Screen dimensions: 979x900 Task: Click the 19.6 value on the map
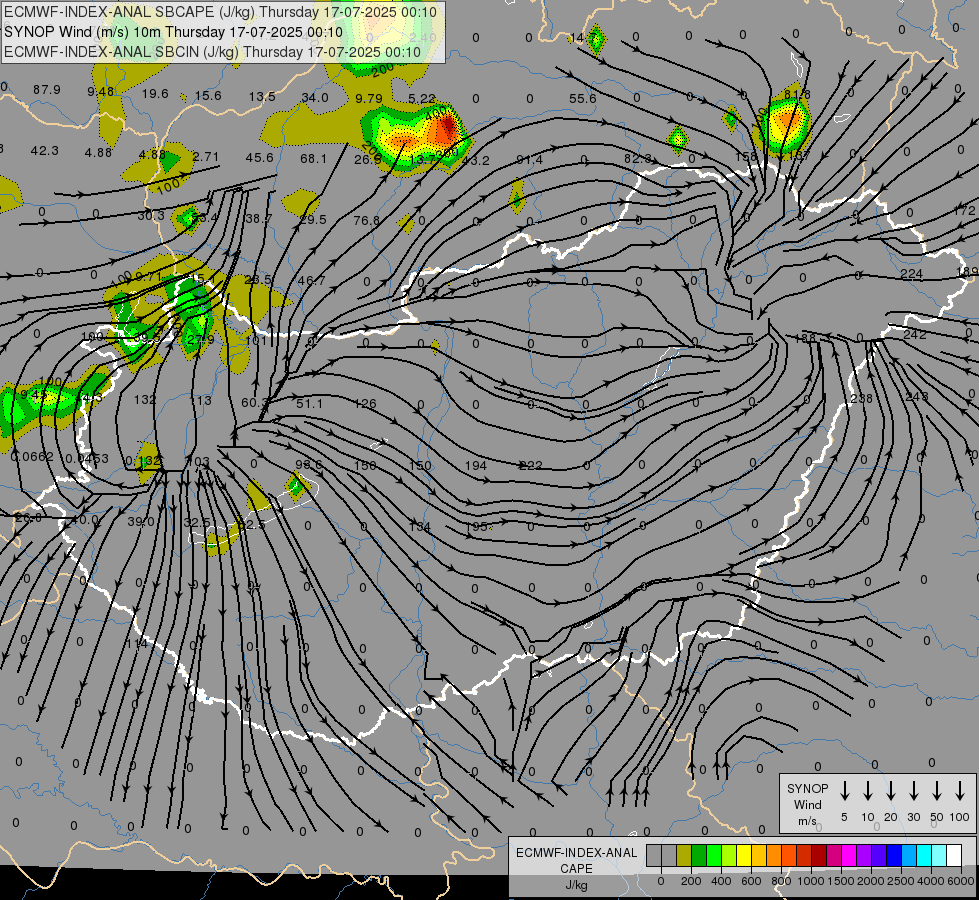(155, 94)
